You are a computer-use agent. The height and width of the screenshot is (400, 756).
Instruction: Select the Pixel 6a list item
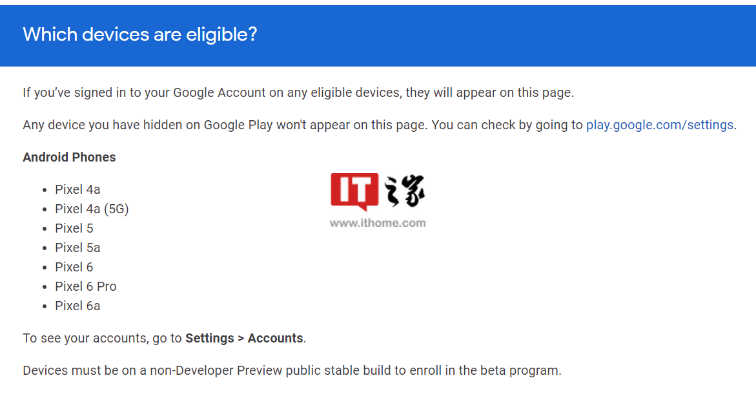[x=77, y=305]
